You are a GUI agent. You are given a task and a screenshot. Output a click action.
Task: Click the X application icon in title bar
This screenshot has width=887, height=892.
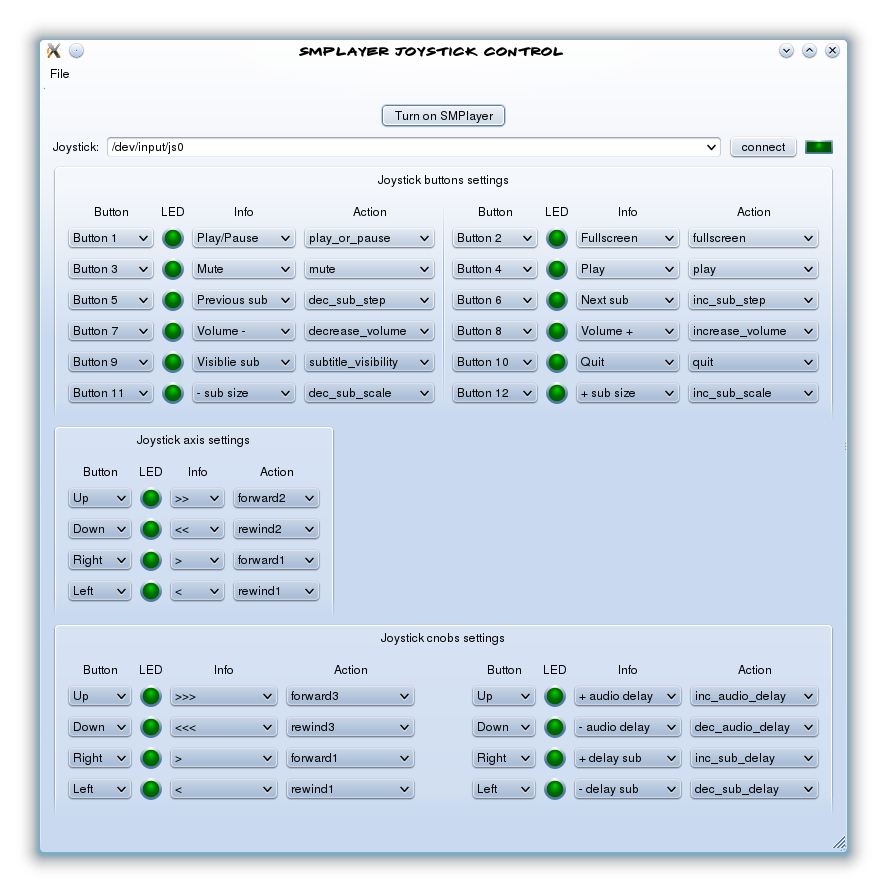pyautogui.click(x=53, y=51)
